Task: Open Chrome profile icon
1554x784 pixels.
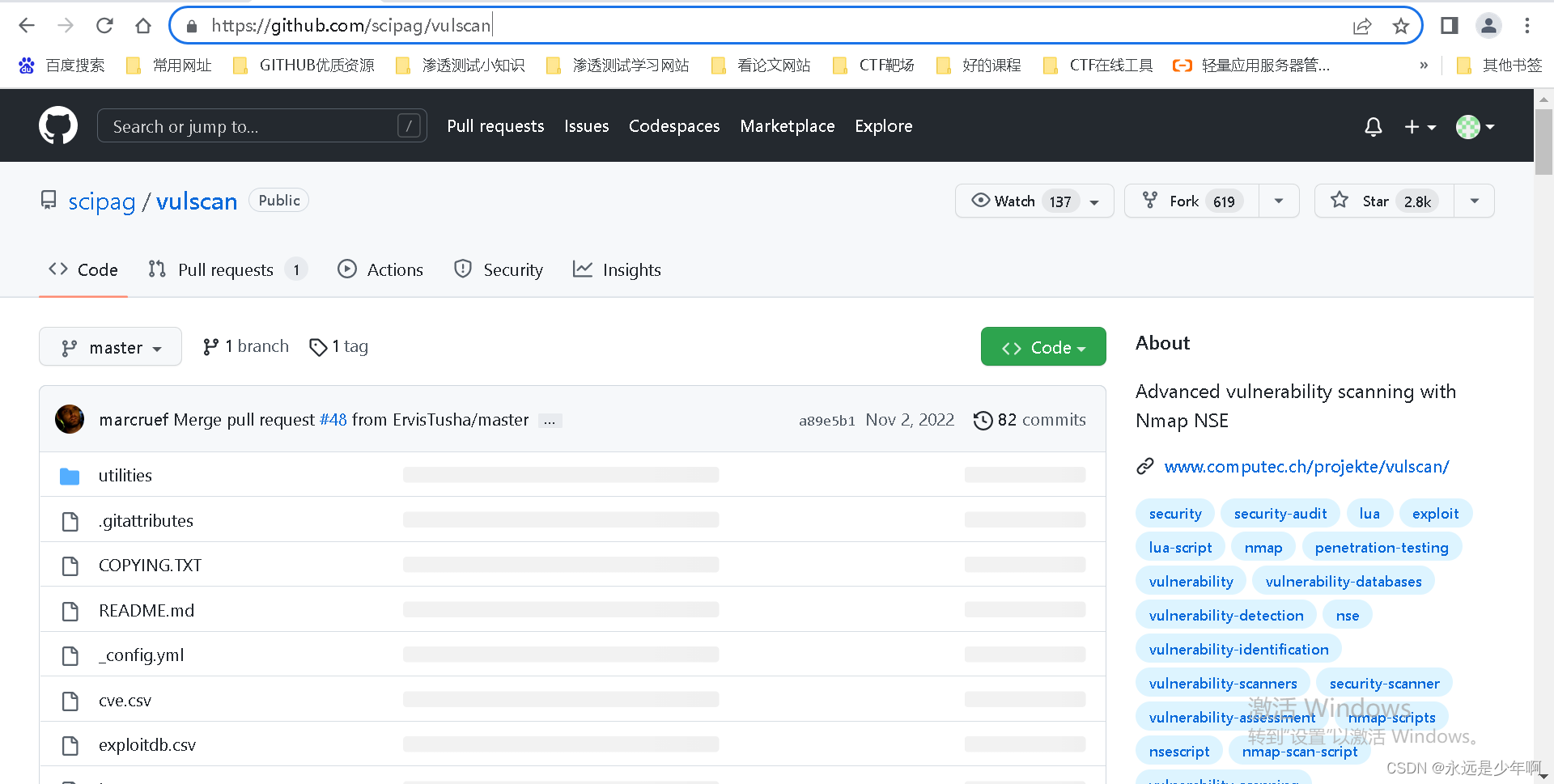Action: (x=1488, y=26)
